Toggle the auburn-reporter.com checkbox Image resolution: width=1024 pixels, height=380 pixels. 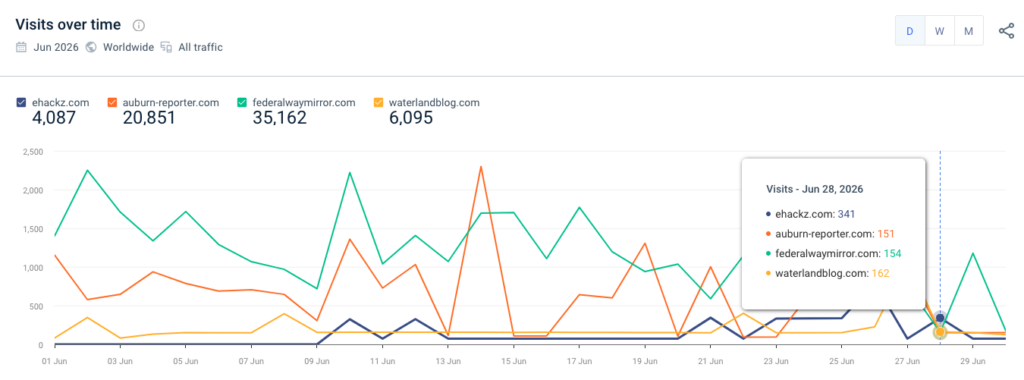tap(112, 103)
